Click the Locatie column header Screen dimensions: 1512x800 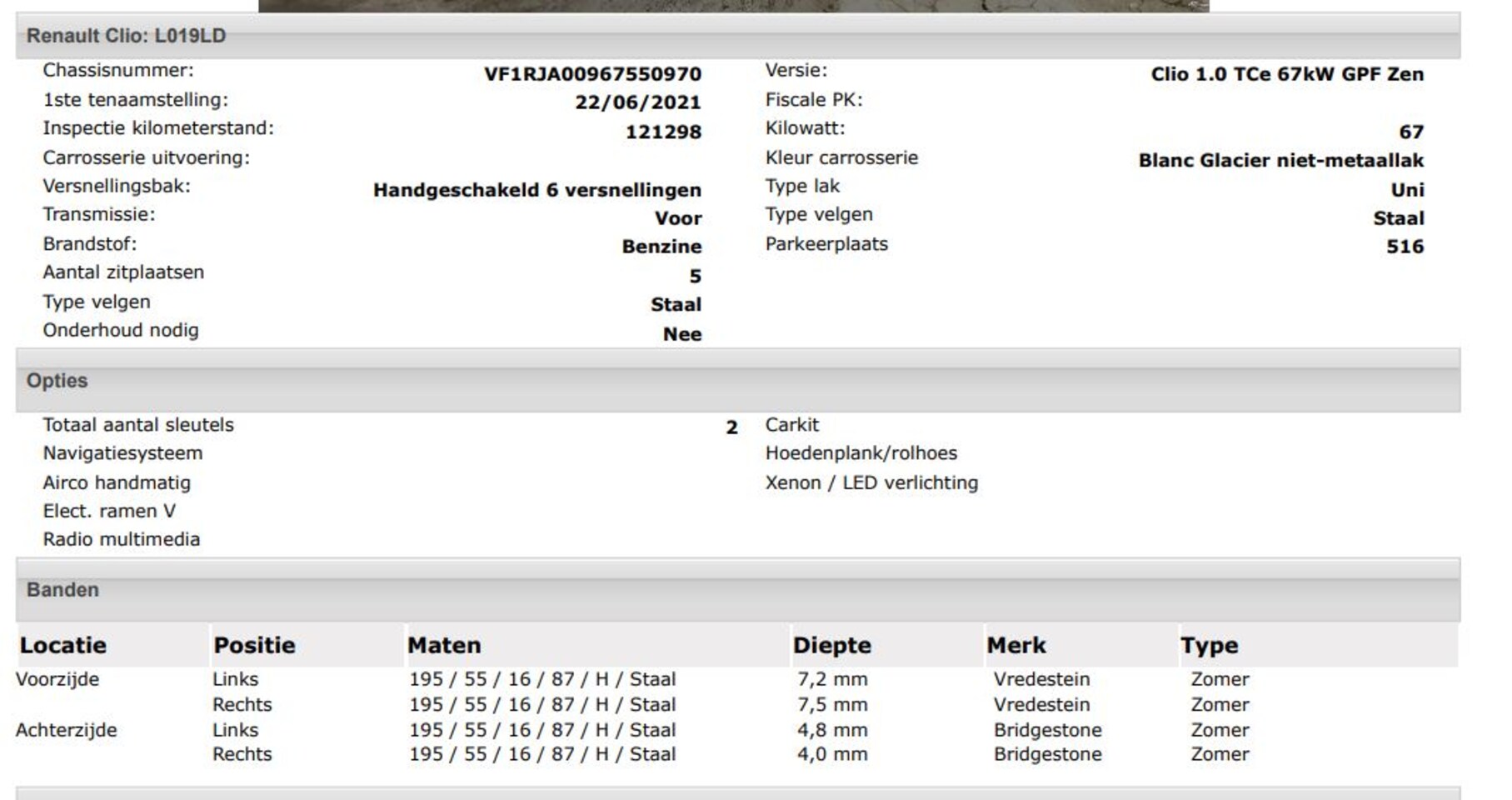[x=63, y=646]
